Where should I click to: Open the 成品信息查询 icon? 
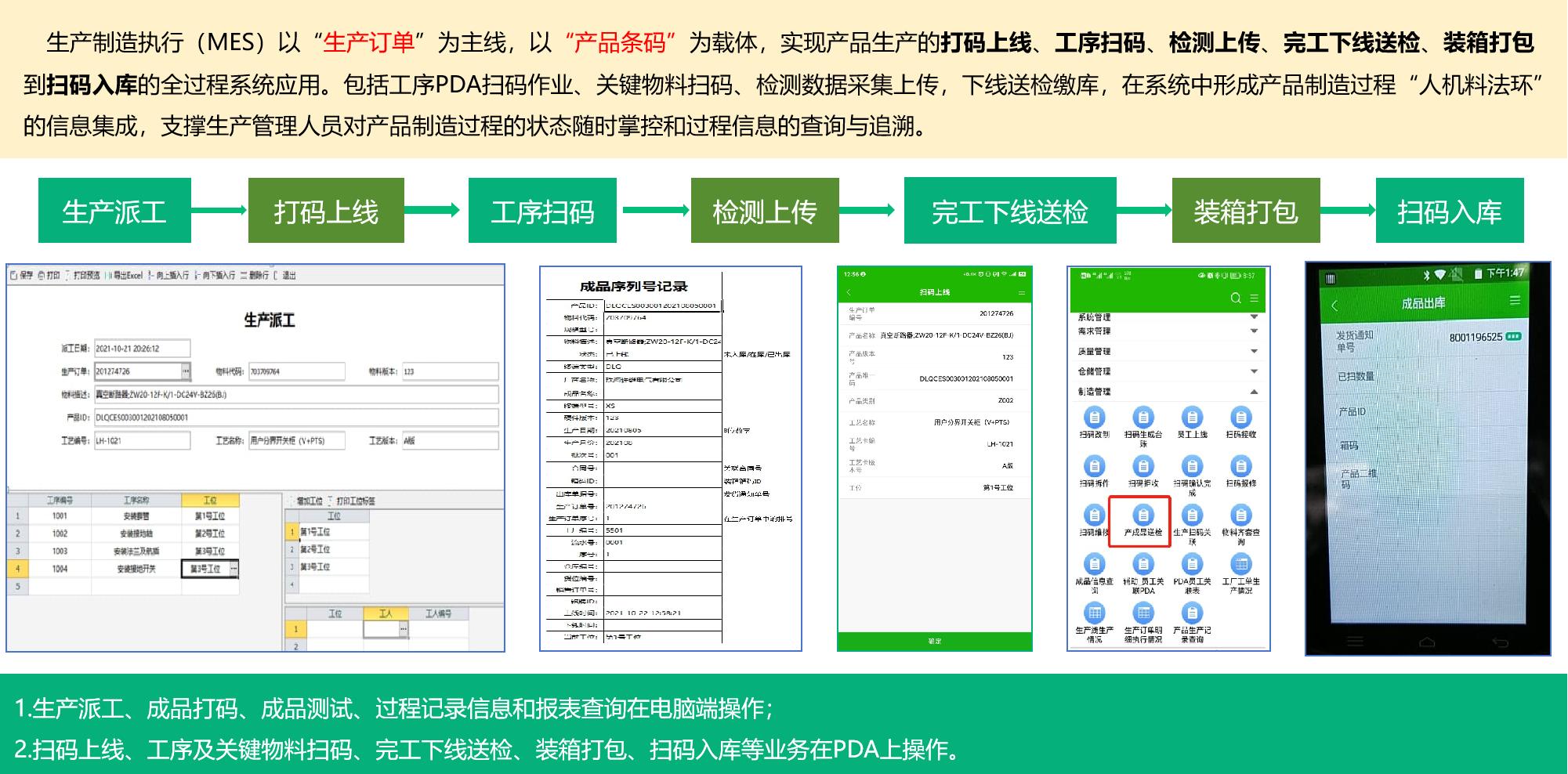(1095, 564)
